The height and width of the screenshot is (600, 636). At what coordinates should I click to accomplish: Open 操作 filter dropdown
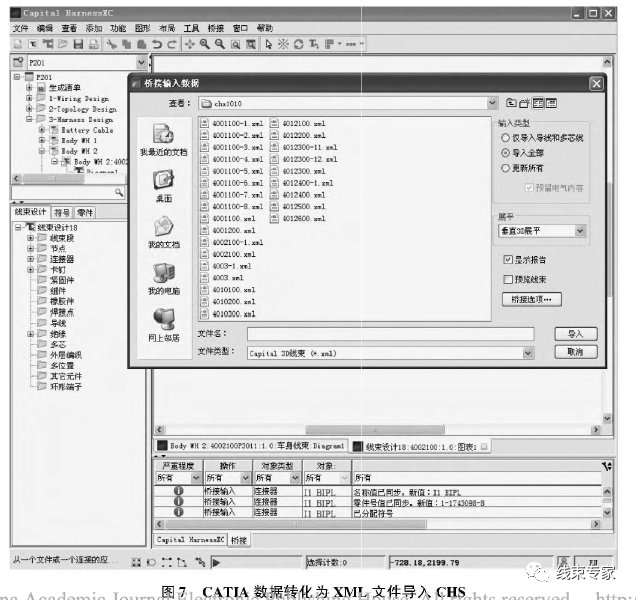point(245,478)
